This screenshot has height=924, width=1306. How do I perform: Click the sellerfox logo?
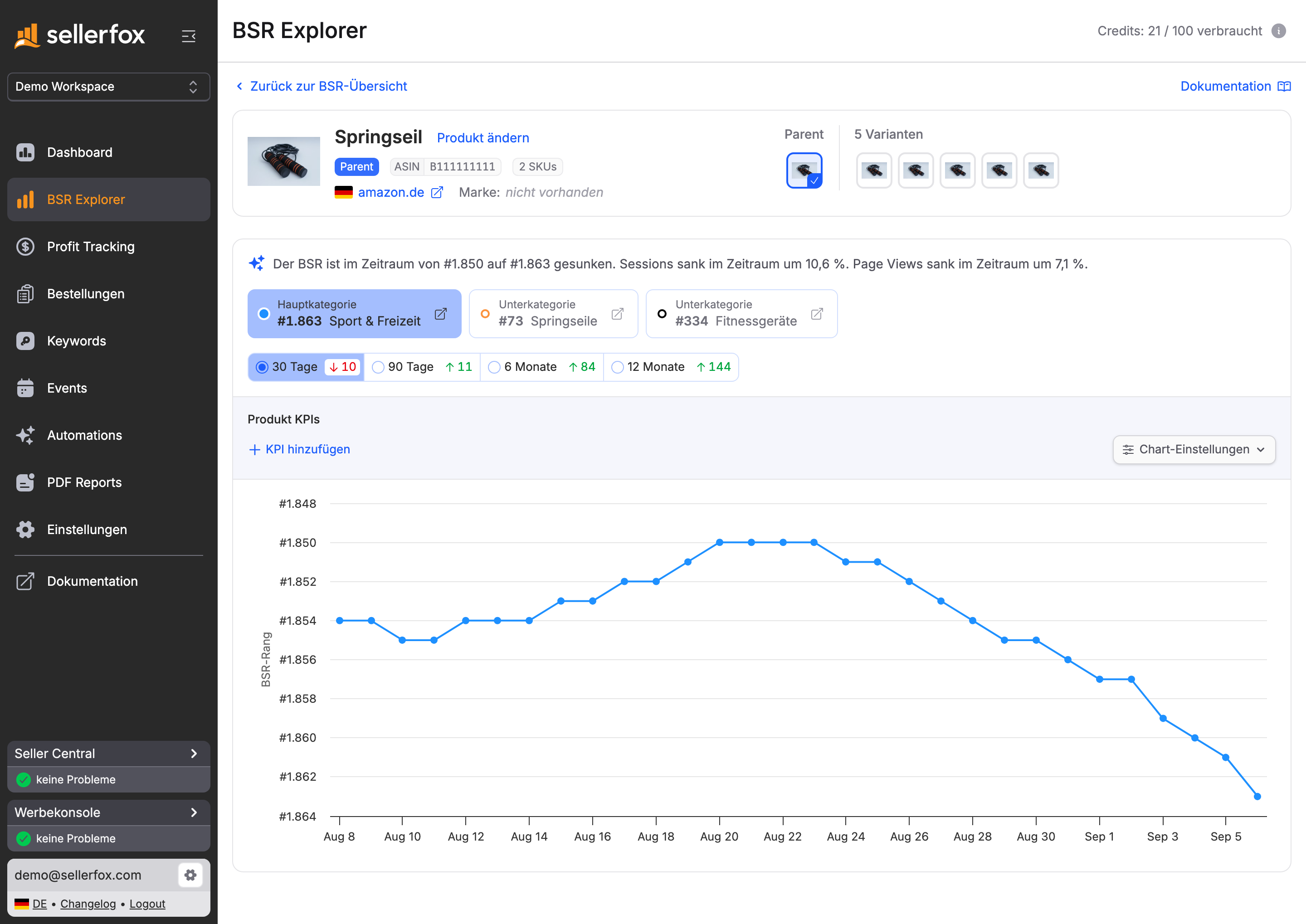80,35
